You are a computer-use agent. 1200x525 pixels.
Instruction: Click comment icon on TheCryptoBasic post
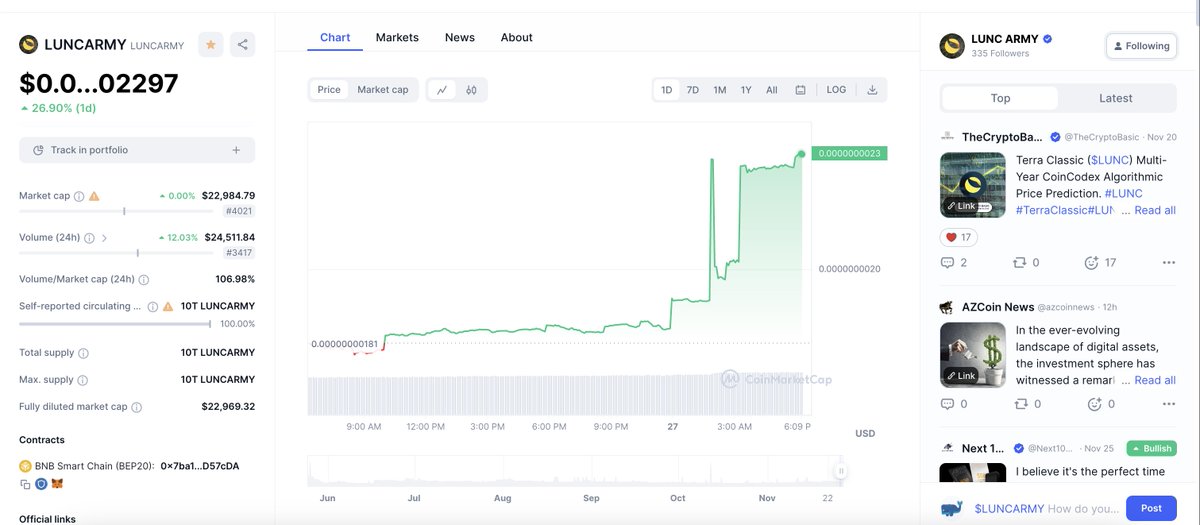click(947, 263)
